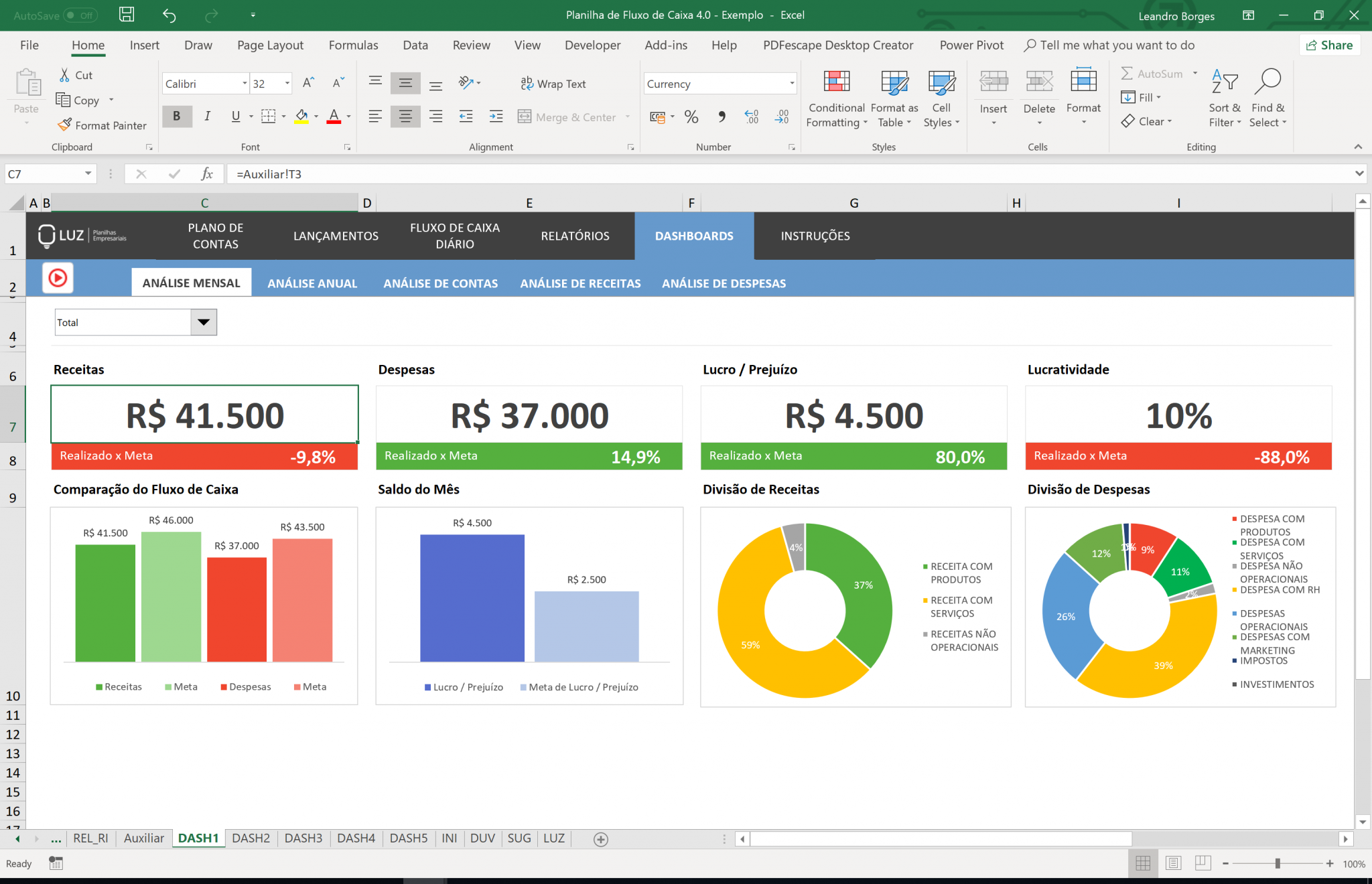Viewport: 1372px width, 884px height.
Task: Open INSTRUÇÕES panel
Action: click(x=815, y=236)
